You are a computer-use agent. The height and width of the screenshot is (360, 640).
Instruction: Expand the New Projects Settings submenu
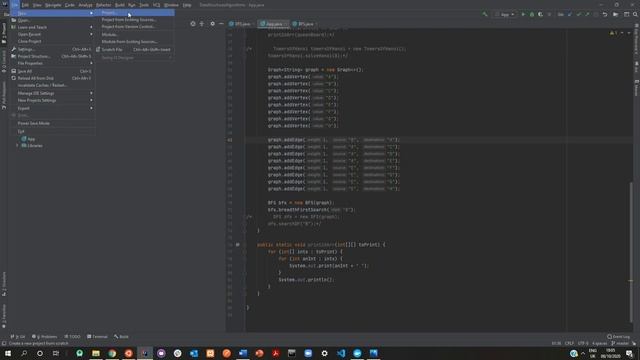(53, 100)
